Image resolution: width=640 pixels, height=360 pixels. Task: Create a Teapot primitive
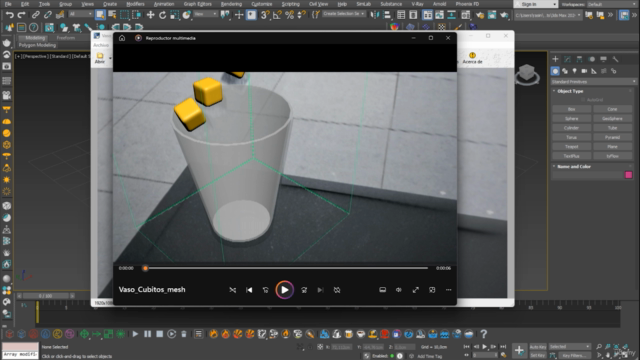click(571, 147)
